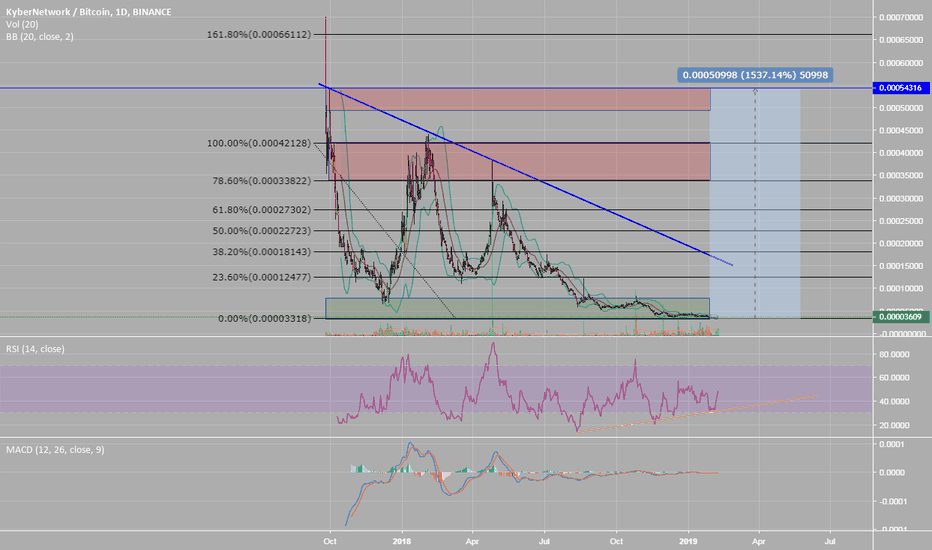Click the 2018 label on time axis

tap(402, 541)
